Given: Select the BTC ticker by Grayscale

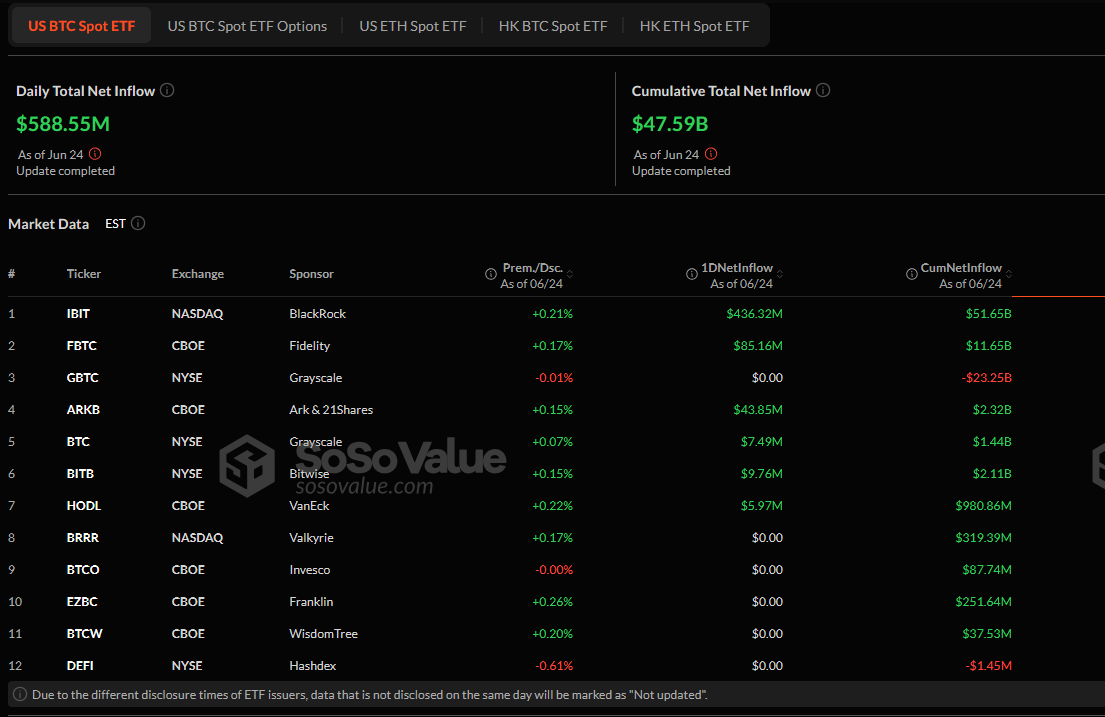Looking at the screenshot, I should tap(78, 442).
